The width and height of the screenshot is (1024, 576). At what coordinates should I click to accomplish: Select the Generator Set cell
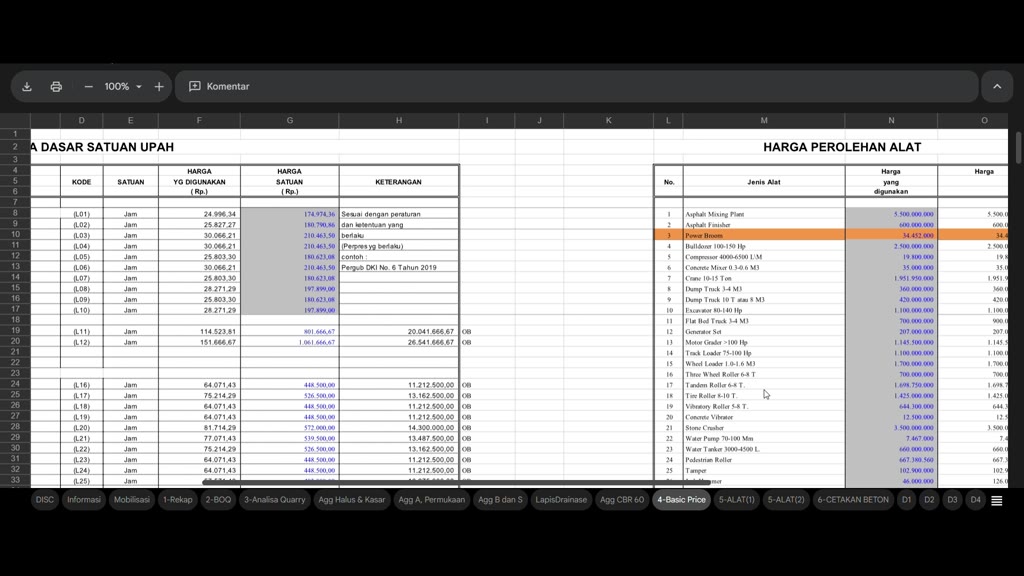tap(764, 332)
